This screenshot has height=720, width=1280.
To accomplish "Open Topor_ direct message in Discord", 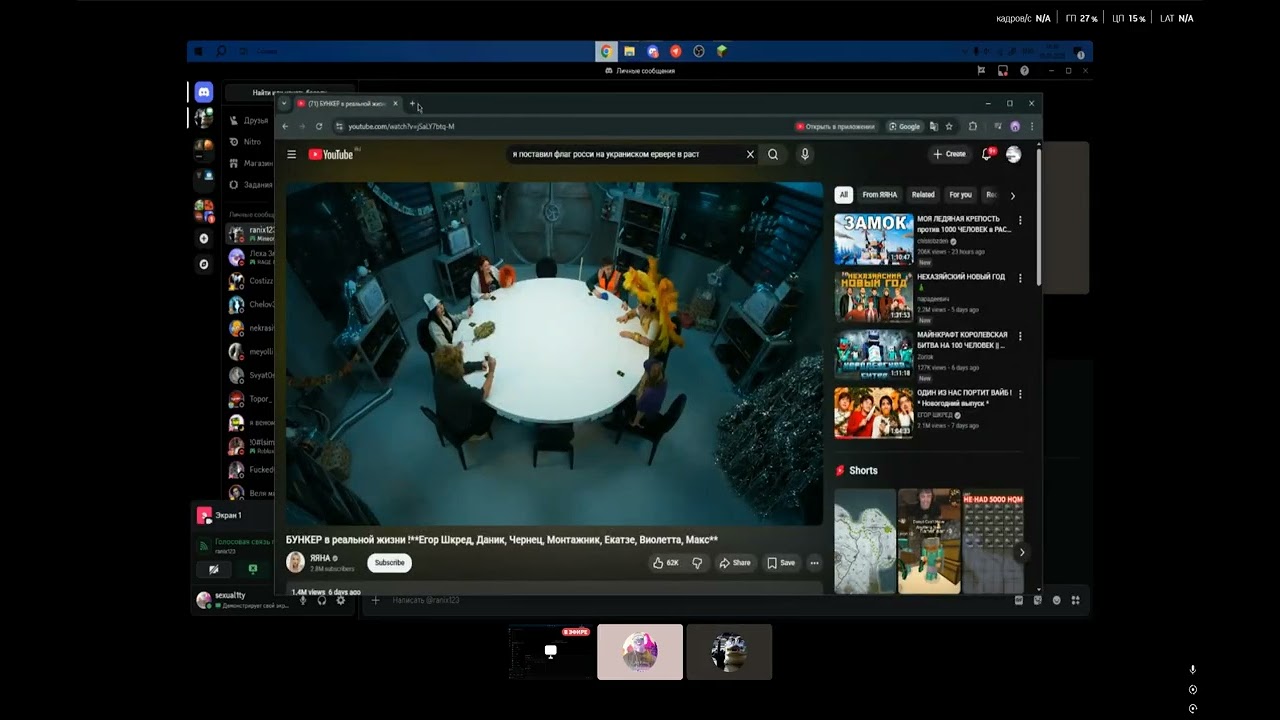I will [x=250, y=399].
